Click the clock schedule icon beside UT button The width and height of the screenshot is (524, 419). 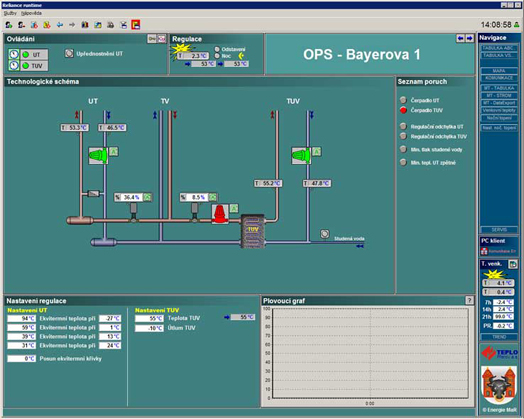pos(14,54)
